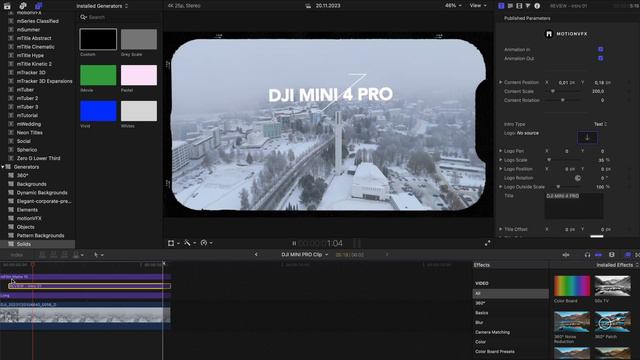Open the retime speedometer menu
Viewport: 640px width, 360px height.
click(206, 243)
